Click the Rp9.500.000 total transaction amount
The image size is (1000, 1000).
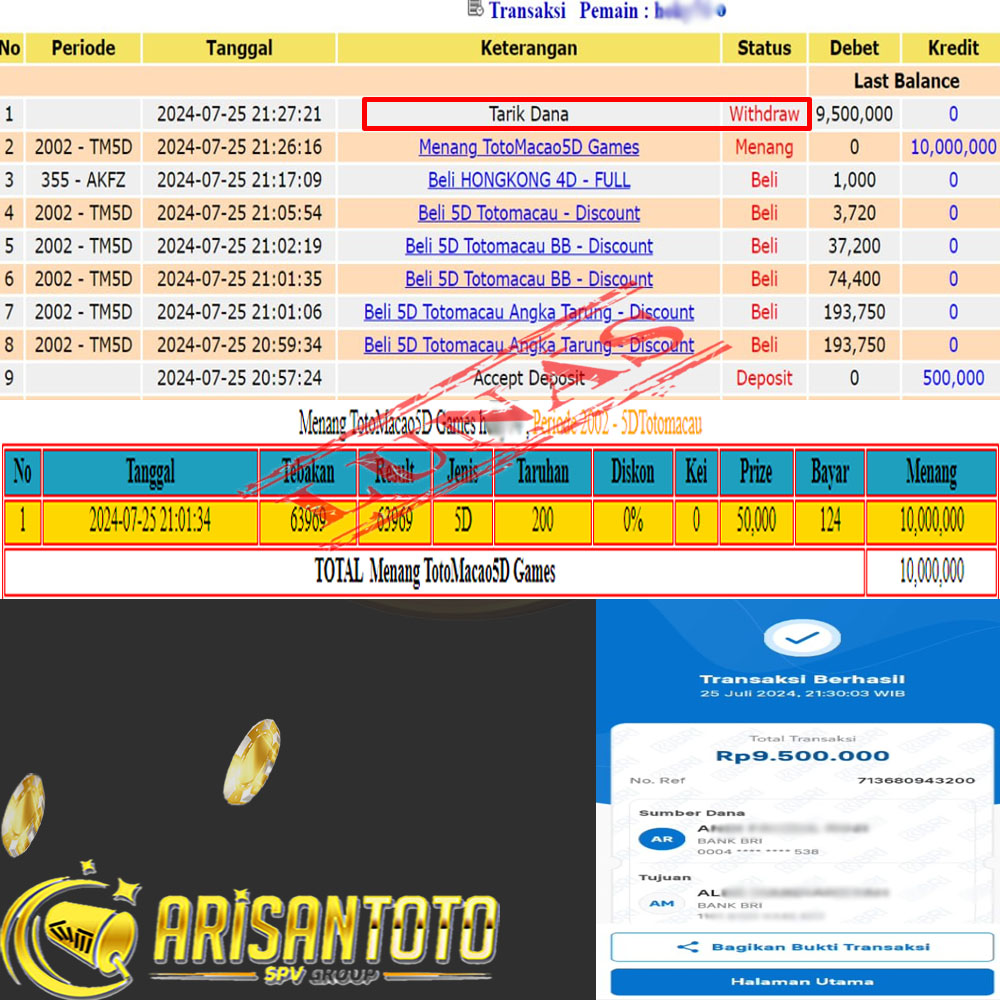pyautogui.click(x=802, y=756)
